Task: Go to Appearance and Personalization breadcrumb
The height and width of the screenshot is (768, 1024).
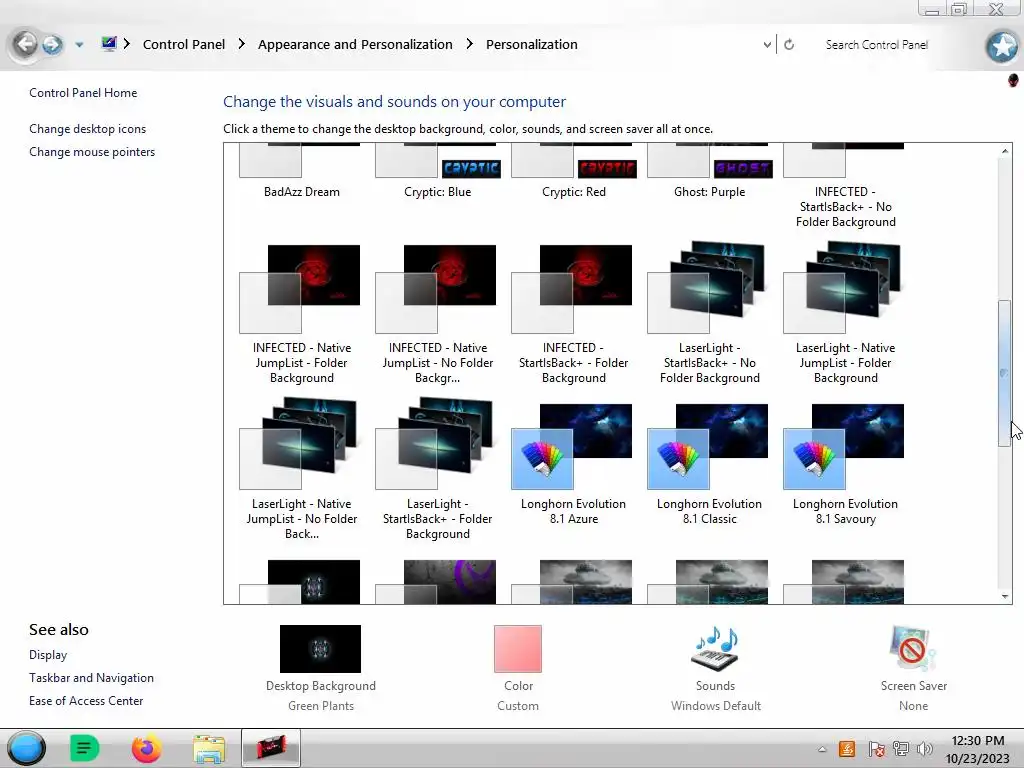Action: click(x=355, y=44)
